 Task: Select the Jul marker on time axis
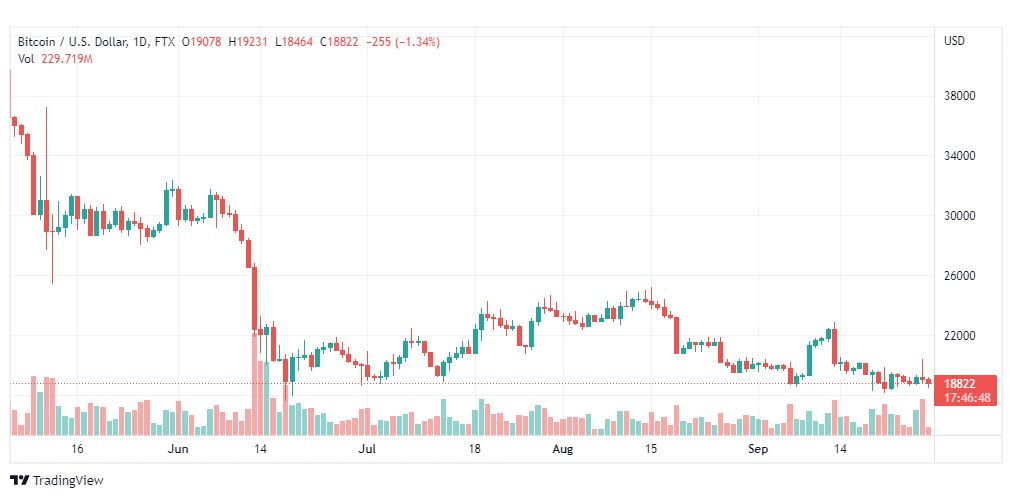pyautogui.click(x=367, y=450)
